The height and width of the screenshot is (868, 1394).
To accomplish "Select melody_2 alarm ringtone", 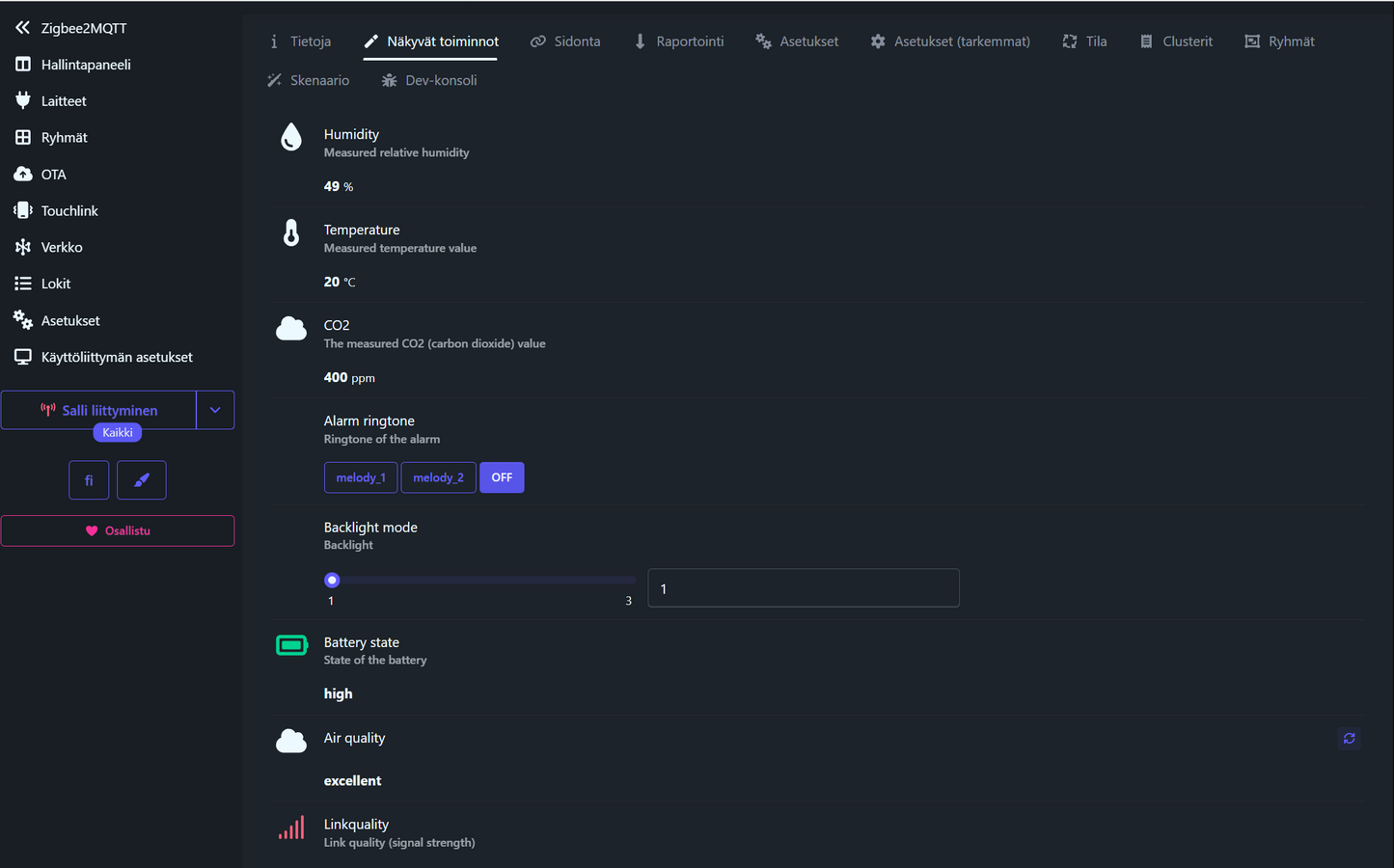I will (438, 477).
